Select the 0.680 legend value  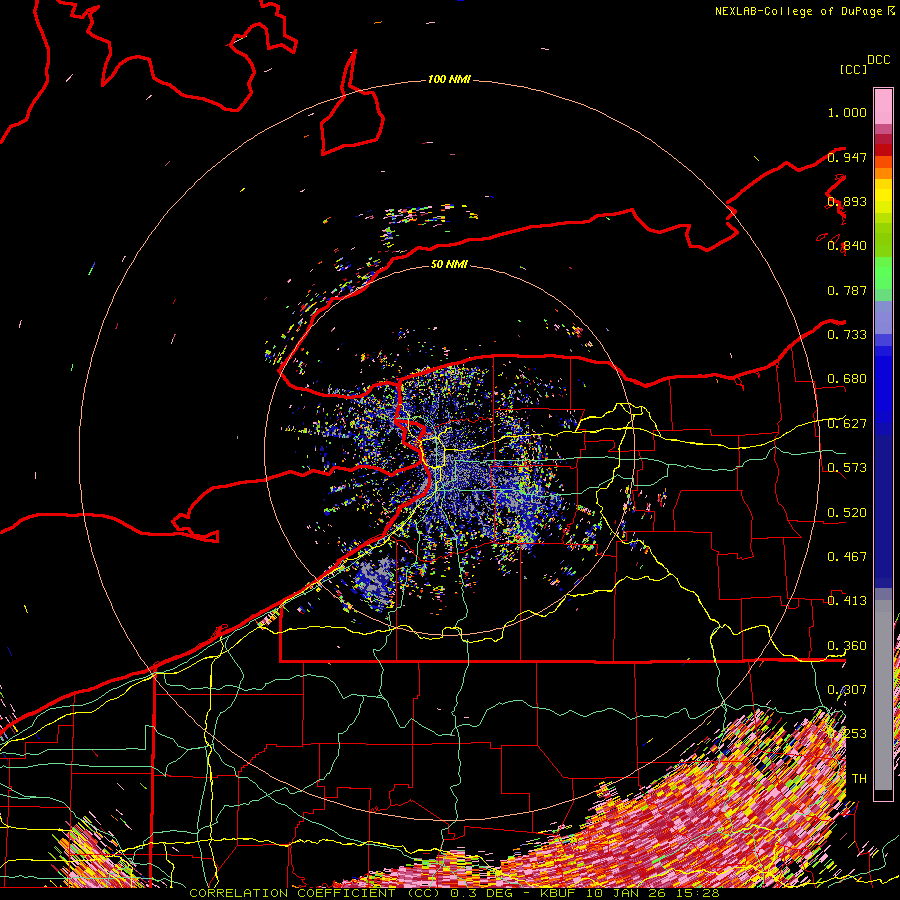pos(847,379)
